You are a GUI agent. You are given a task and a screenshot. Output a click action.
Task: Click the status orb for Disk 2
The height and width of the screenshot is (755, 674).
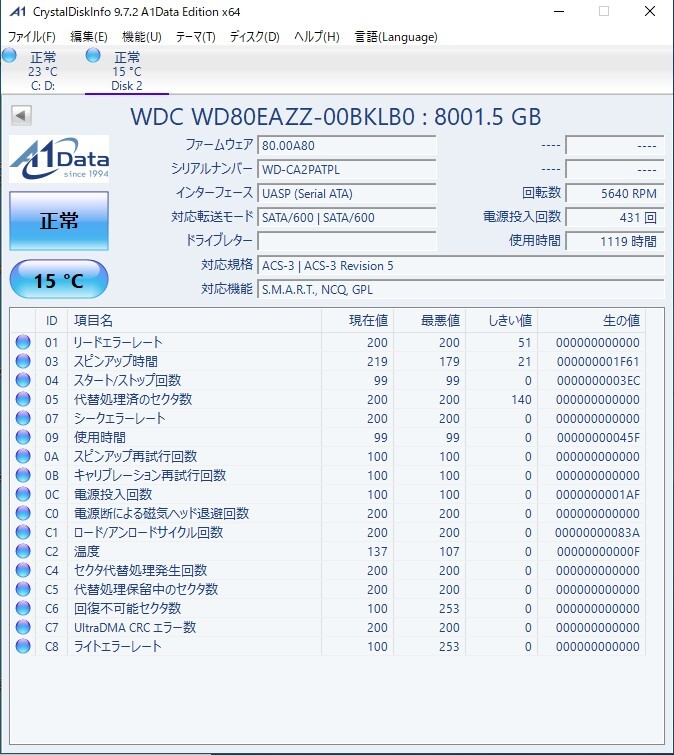(94, 56)
